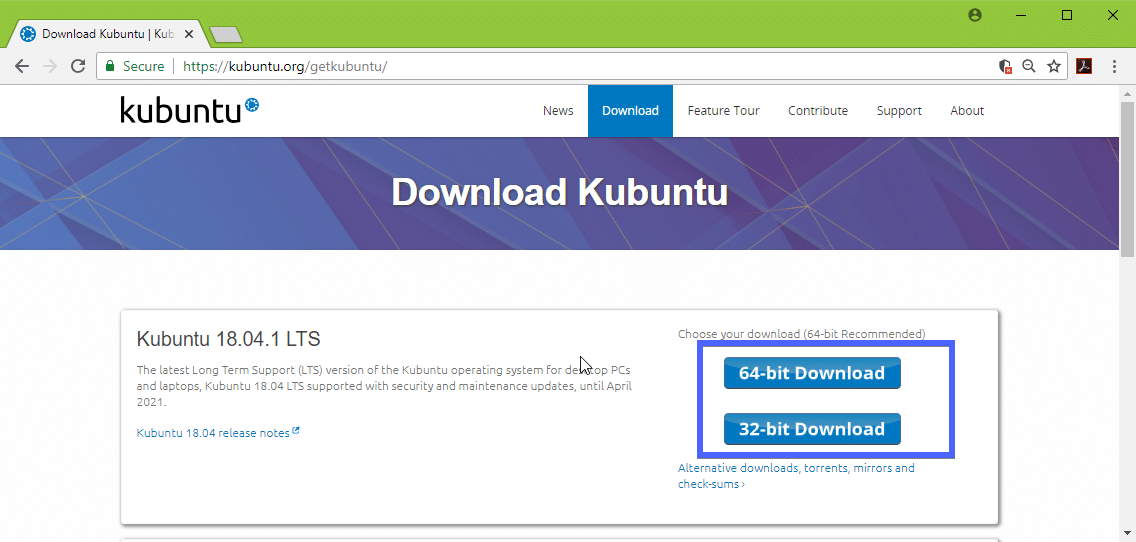
Task: Click the Adobe PDF extension icon
Action: pyautogui.click(x=1084, y=66)
